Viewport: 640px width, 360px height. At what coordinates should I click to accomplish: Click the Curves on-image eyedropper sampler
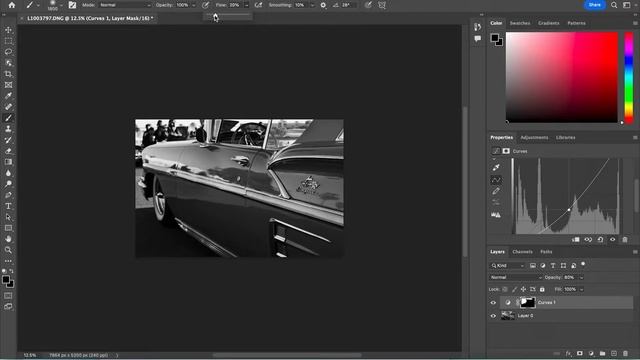point(496,167)
